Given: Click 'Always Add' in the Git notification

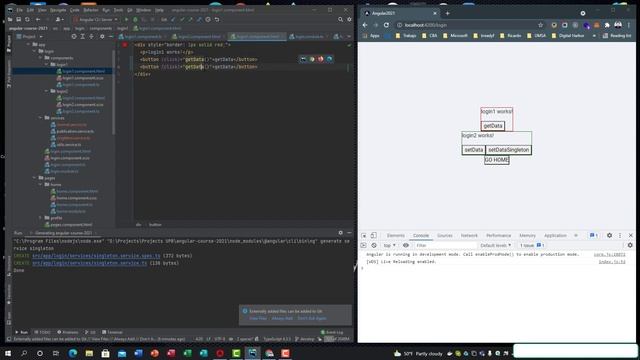Looking at the screenshot, I should coord(282,318).
